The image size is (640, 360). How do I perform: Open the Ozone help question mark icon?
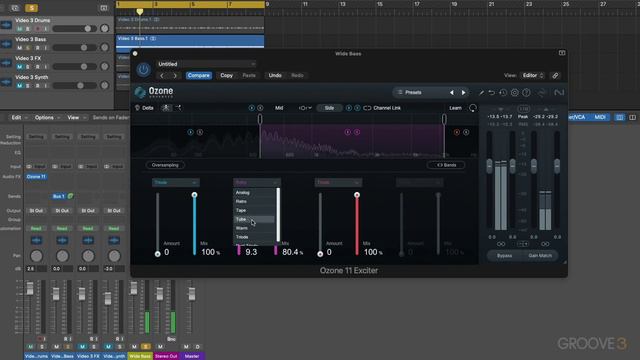pos(527,93)
